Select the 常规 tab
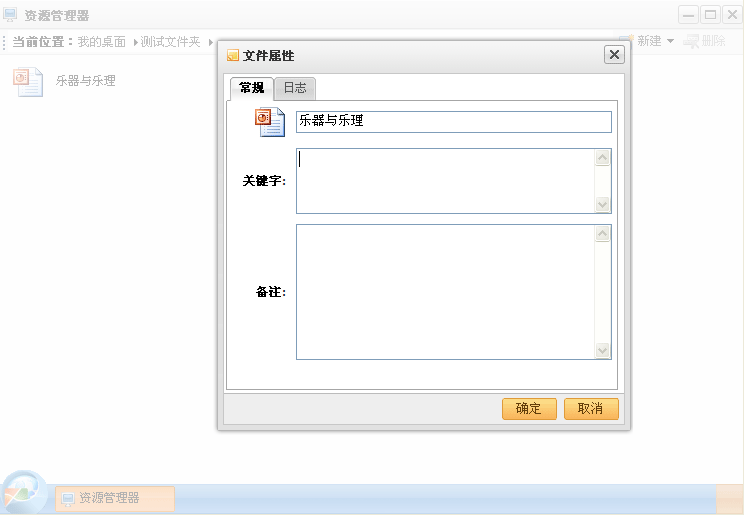The height and width of the screenshot is (515, 744). [x=252, y=89]
